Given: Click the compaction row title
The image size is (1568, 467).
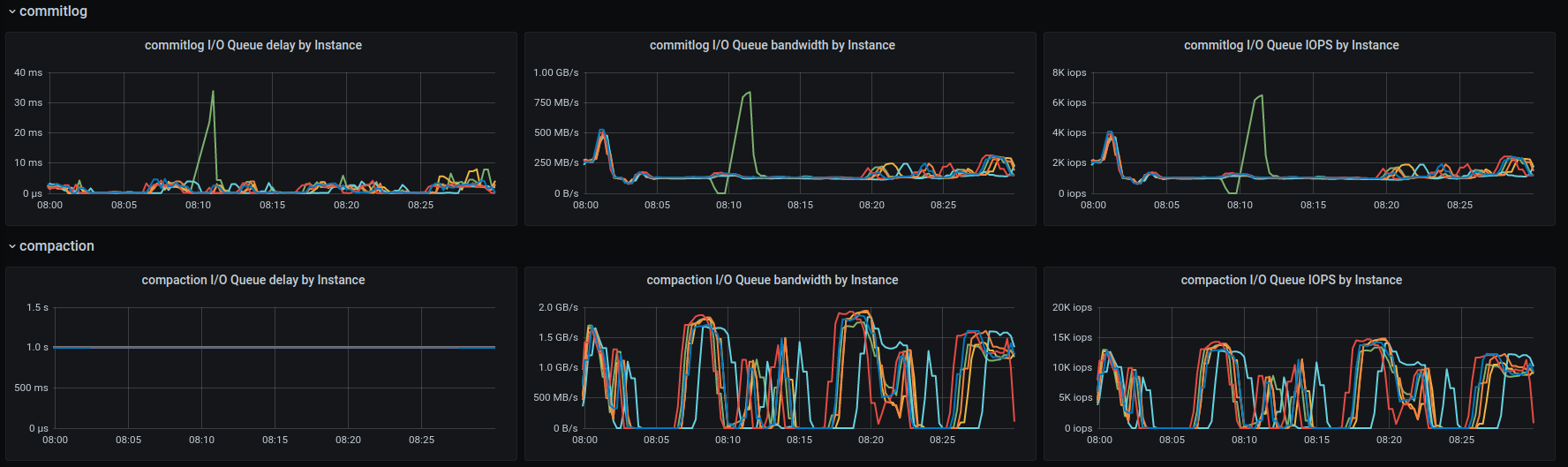Looking at the screenshot, I should click(x=57, y=246).
